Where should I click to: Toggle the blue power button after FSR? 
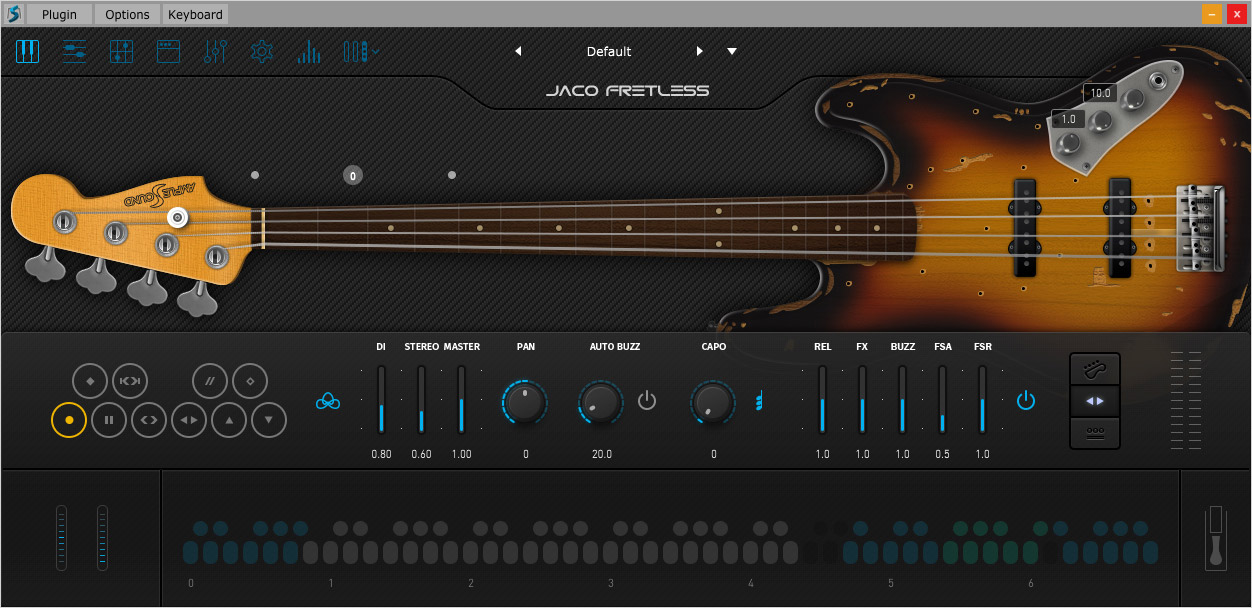pyautogui.click(x=1026, y=401)
